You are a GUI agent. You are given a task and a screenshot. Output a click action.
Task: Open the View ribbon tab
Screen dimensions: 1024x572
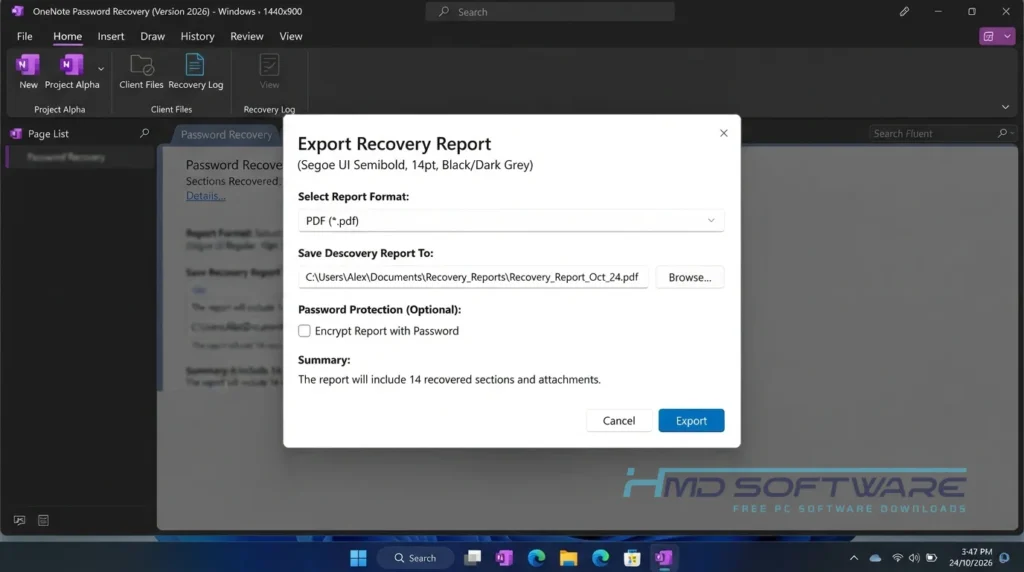tap(291, 37)
